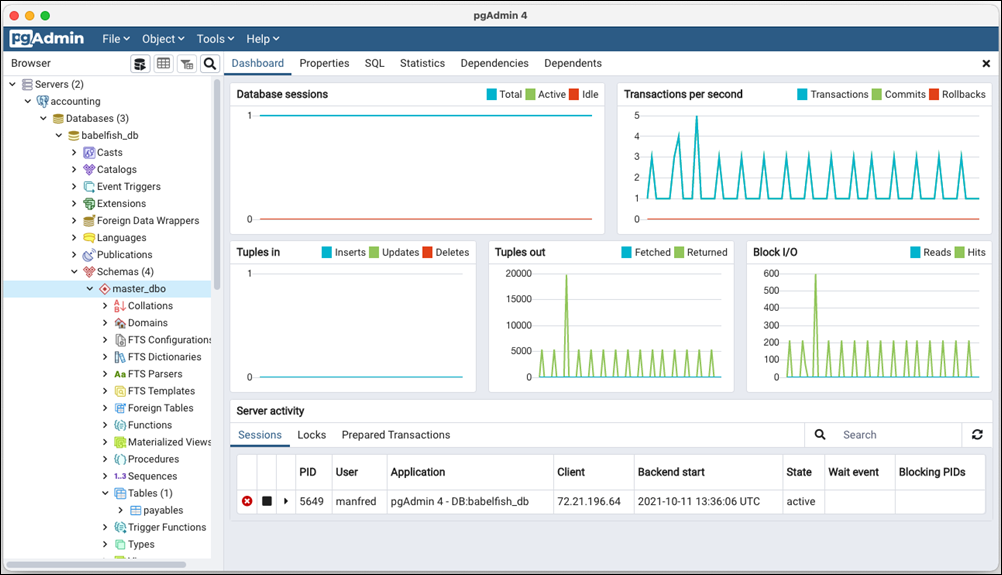The height and width of the screenshot is (575, 1002).
Task: Toggle Fetched series in Tuples out legend
Action: click(x=627, y=253)
